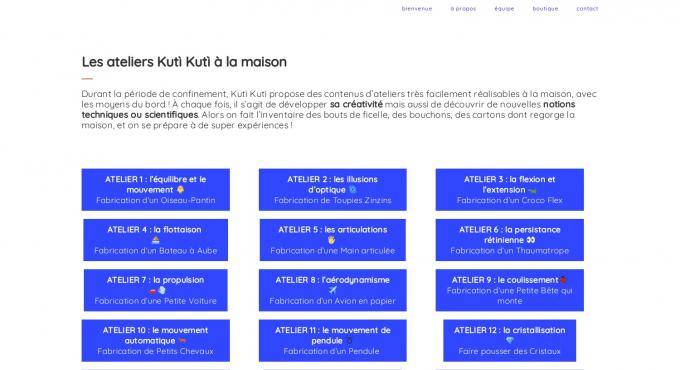
Task: Open Atelier 1 l'équilibre et le mouvement
Action: point(156,190)
